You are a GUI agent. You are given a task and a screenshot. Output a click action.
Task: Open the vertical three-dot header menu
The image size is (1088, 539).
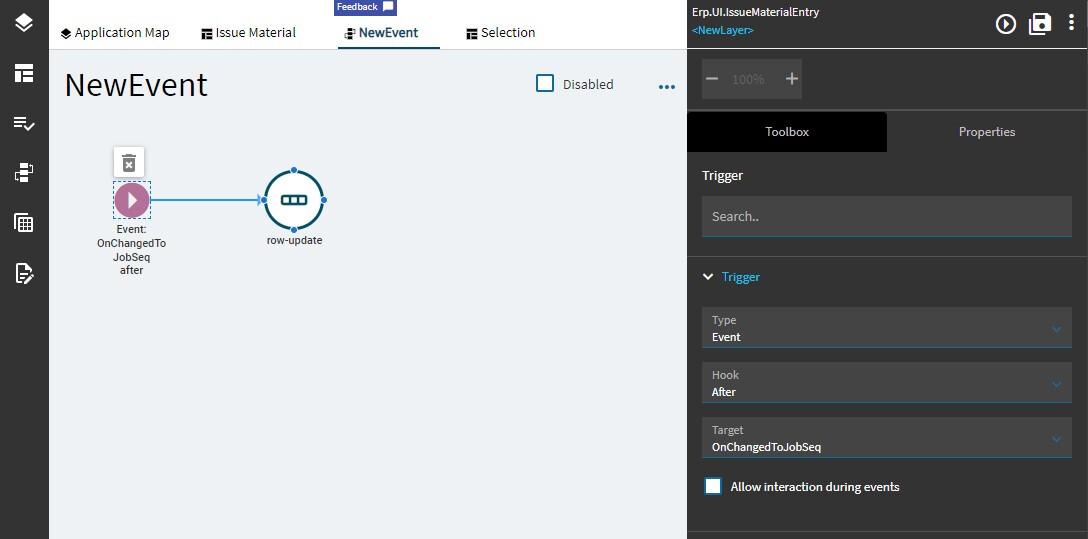(1072, 23)
